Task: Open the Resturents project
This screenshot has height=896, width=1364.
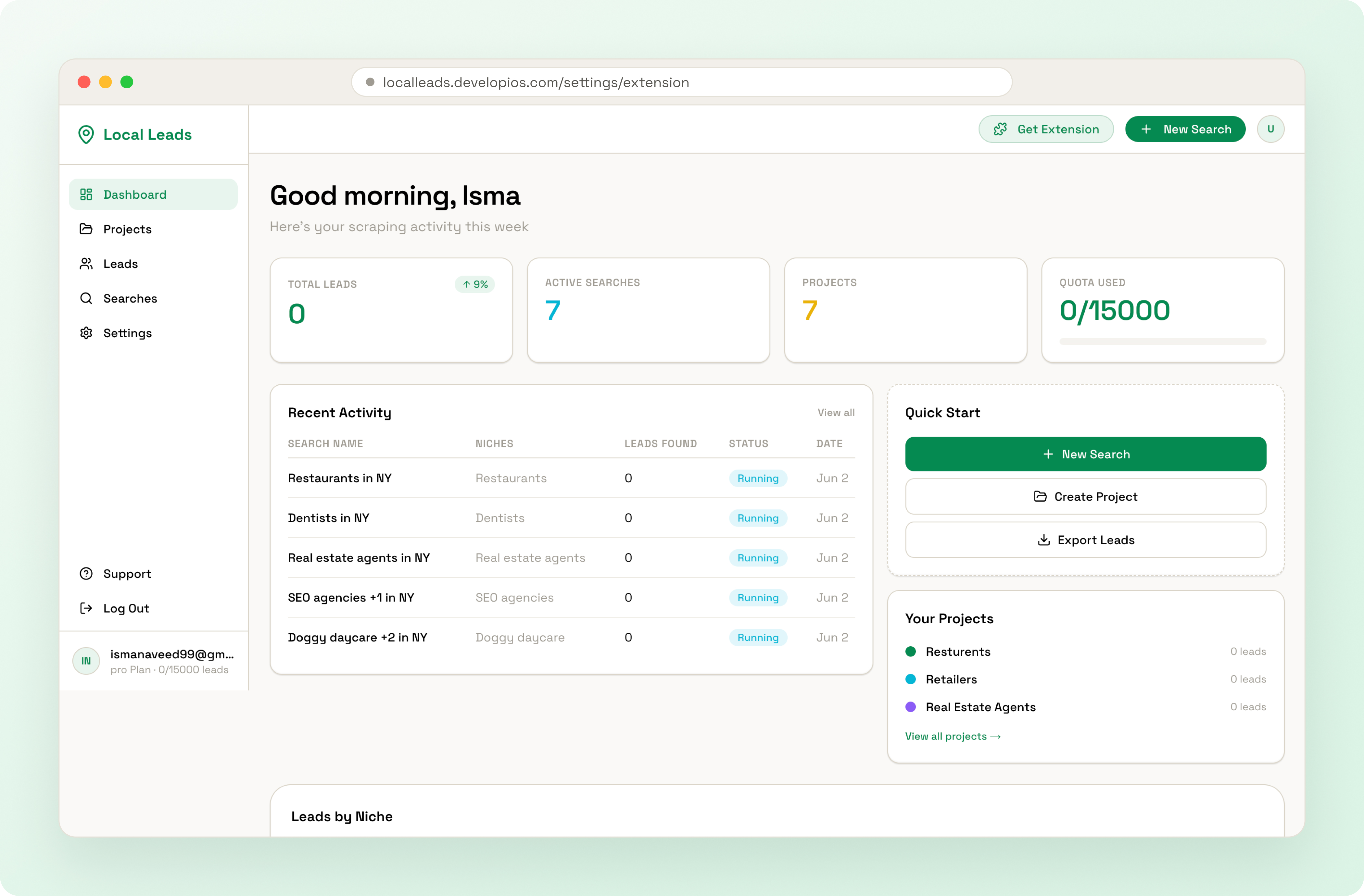Action: coord(1085,651)
